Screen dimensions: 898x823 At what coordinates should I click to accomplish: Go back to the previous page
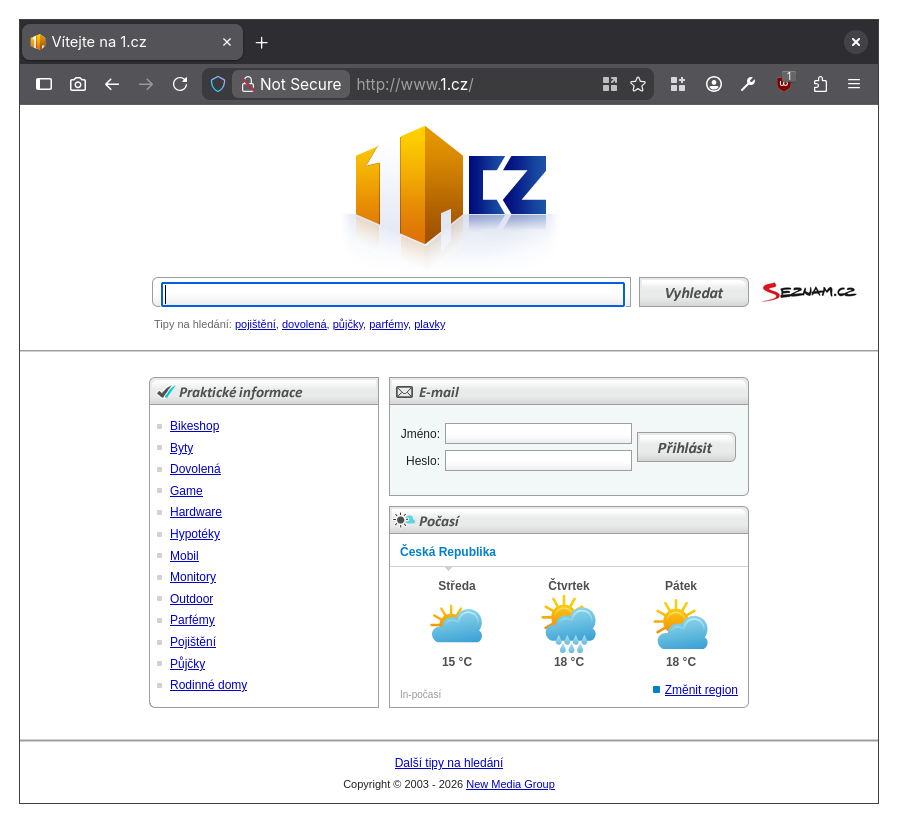click(112, 84)
